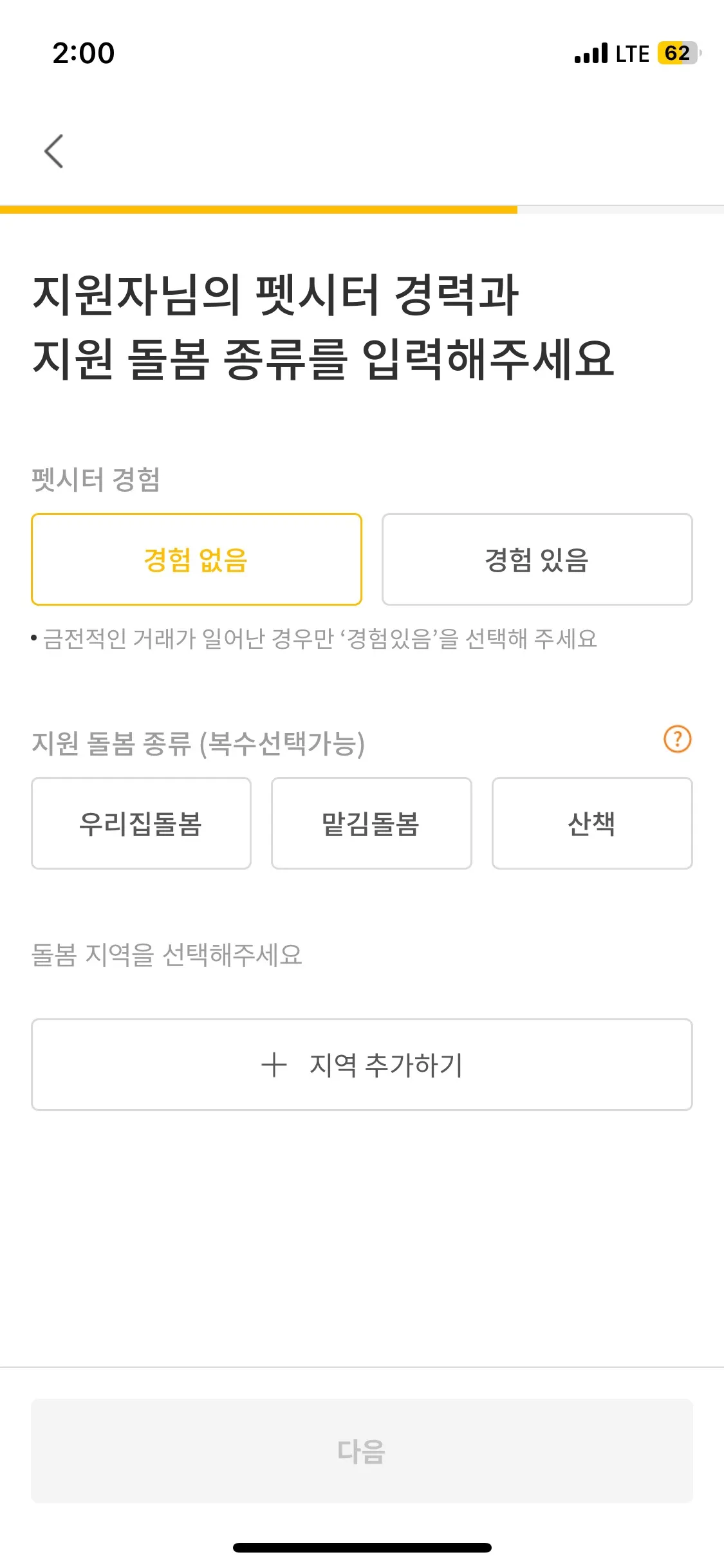Image resolution: width=724 pixels, height=1568 pixels.
Task: Tap the home indicator bar at bottom
Action: (x=362, y=1547)
